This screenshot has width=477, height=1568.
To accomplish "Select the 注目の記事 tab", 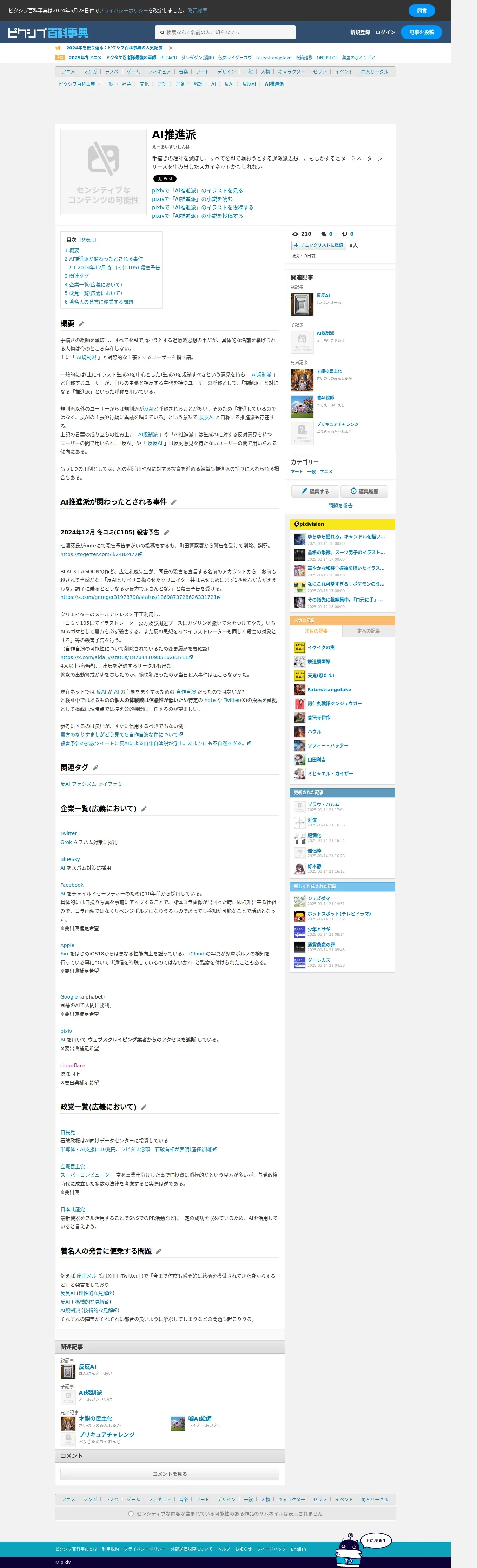I will click(316, 631).
